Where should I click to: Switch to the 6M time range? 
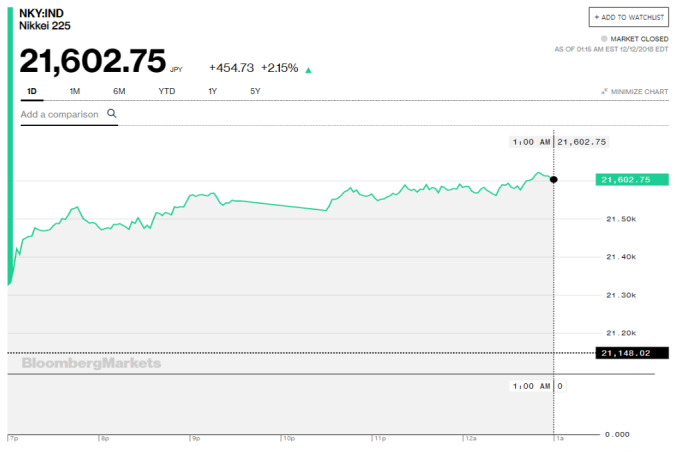pos(119,91)
